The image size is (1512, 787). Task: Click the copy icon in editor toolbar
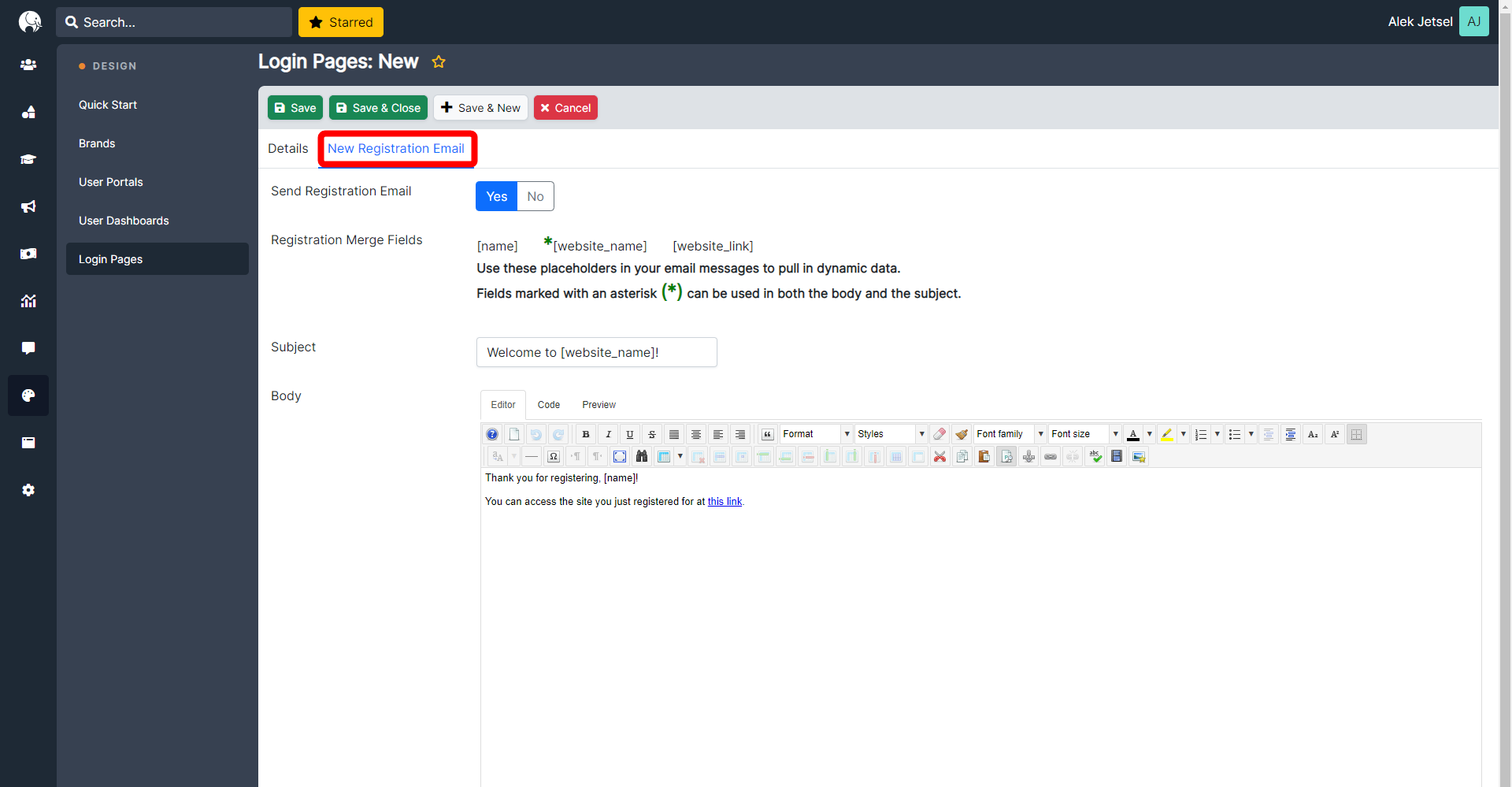(x=962, y=456)
